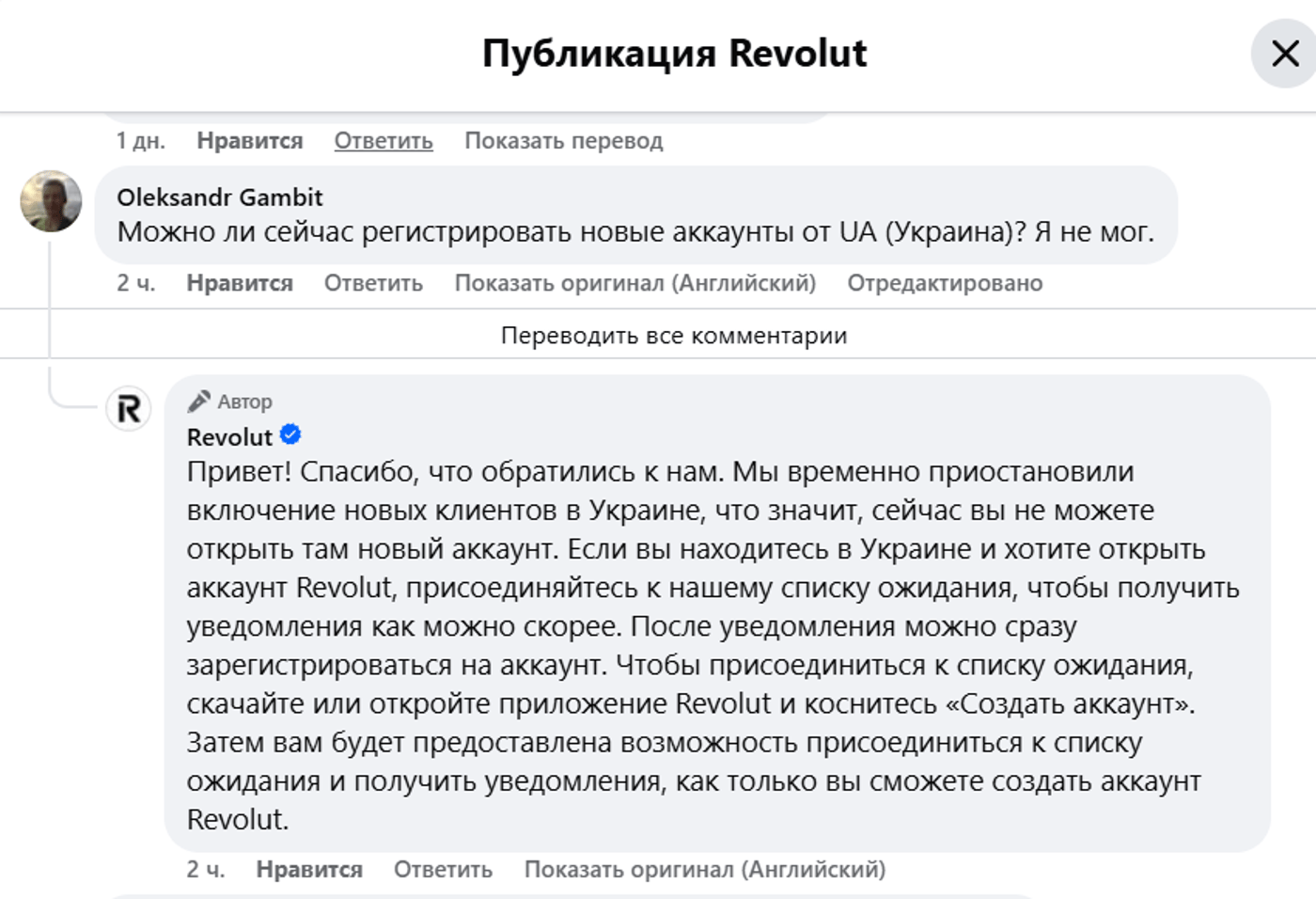This screenshot has height=899, width=1316.
Task: Click the 2 ч. timestamp under Revolut's reply
Action: [205, 870]
